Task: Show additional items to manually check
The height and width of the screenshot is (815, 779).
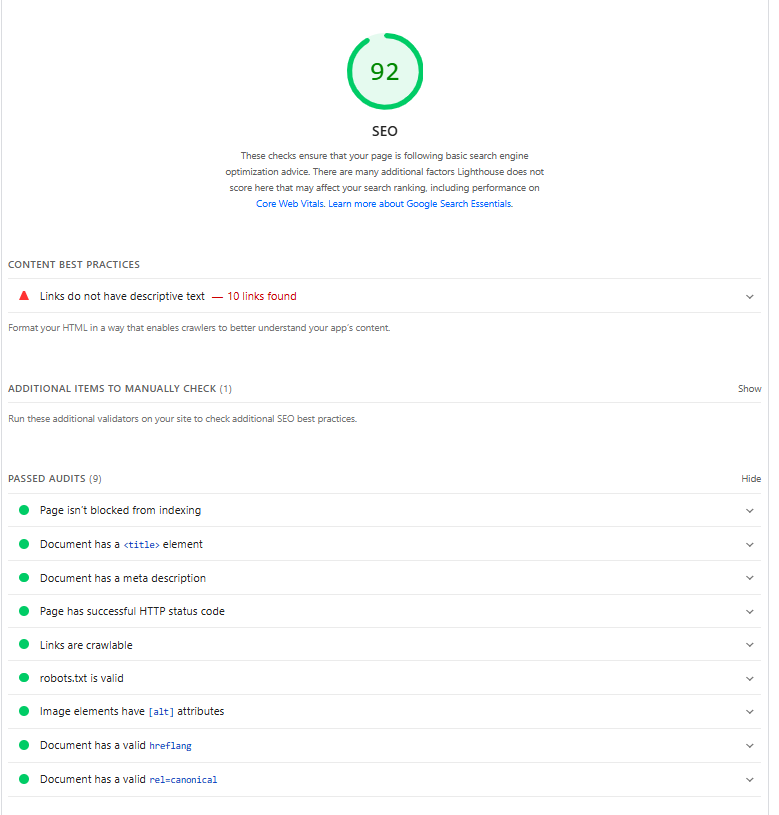Action: click(749, 389)
